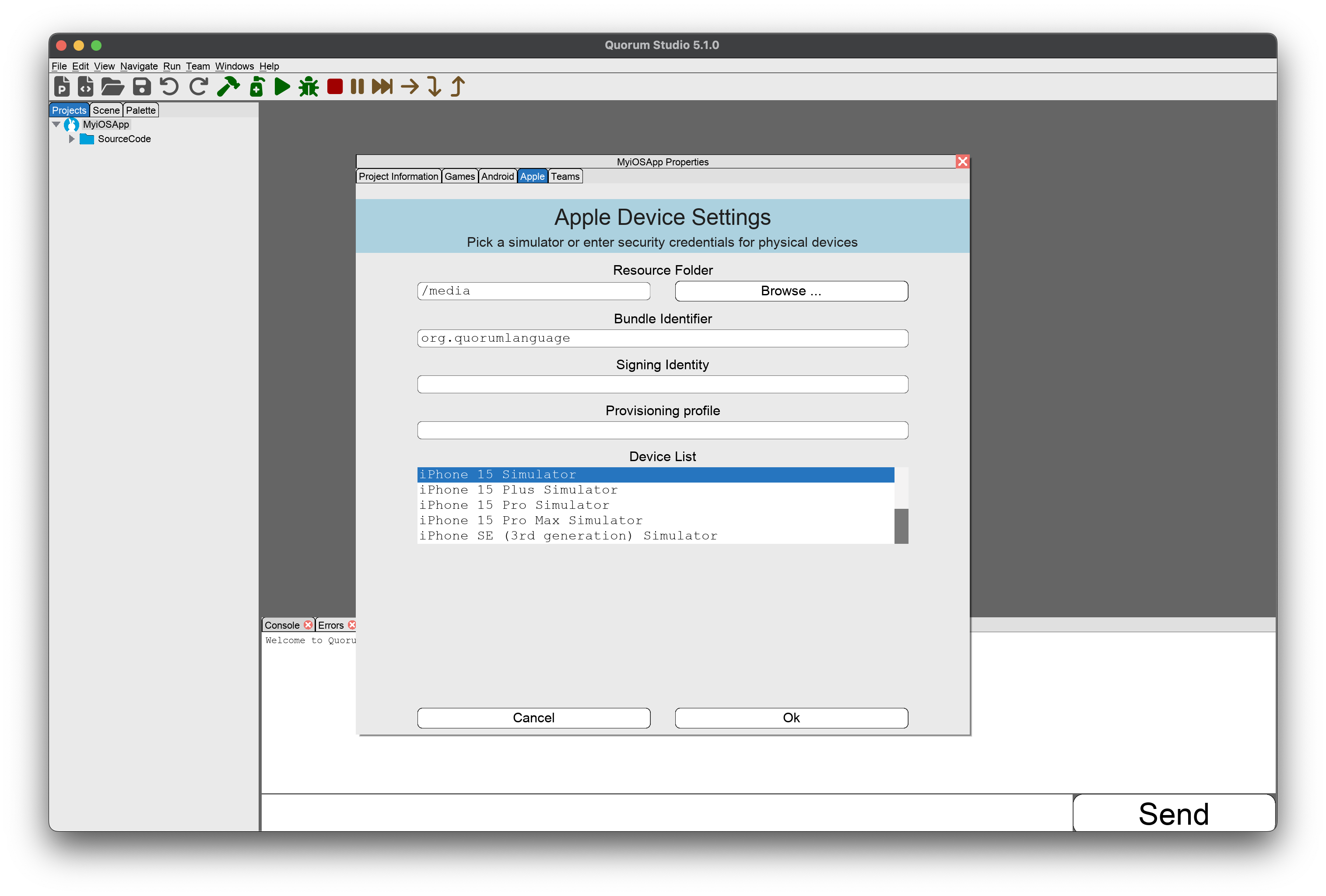Open the Teams properties tab
Image resolution: width=1326 pixels, height=896 pixels.
tap(565, 177)
